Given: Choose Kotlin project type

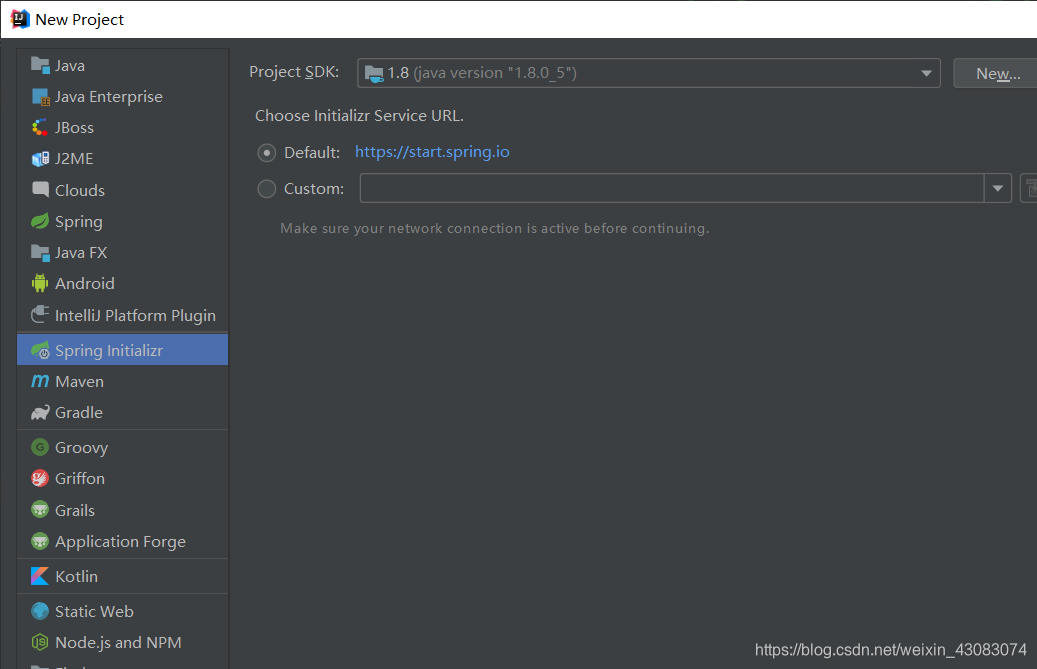Looking at the screenshot, I should pos(123,576).
